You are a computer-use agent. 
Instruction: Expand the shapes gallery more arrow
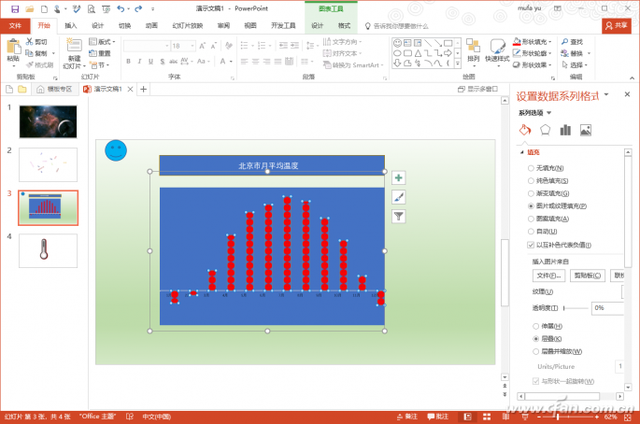pos(458,63)
